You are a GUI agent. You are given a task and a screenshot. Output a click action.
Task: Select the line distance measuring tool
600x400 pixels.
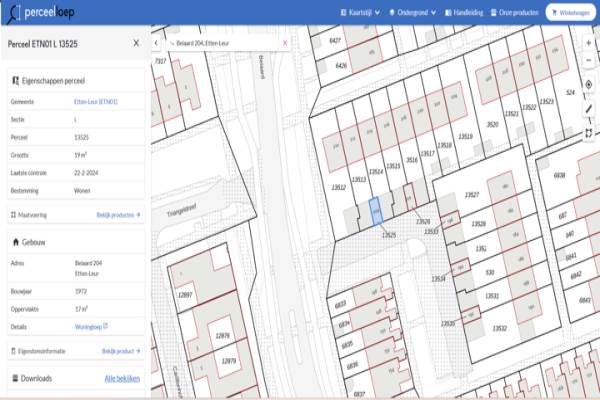click(589, 109)
